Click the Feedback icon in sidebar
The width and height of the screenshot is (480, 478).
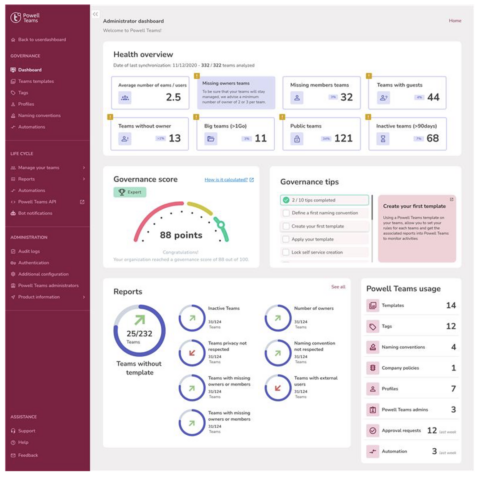click(13, 455)
